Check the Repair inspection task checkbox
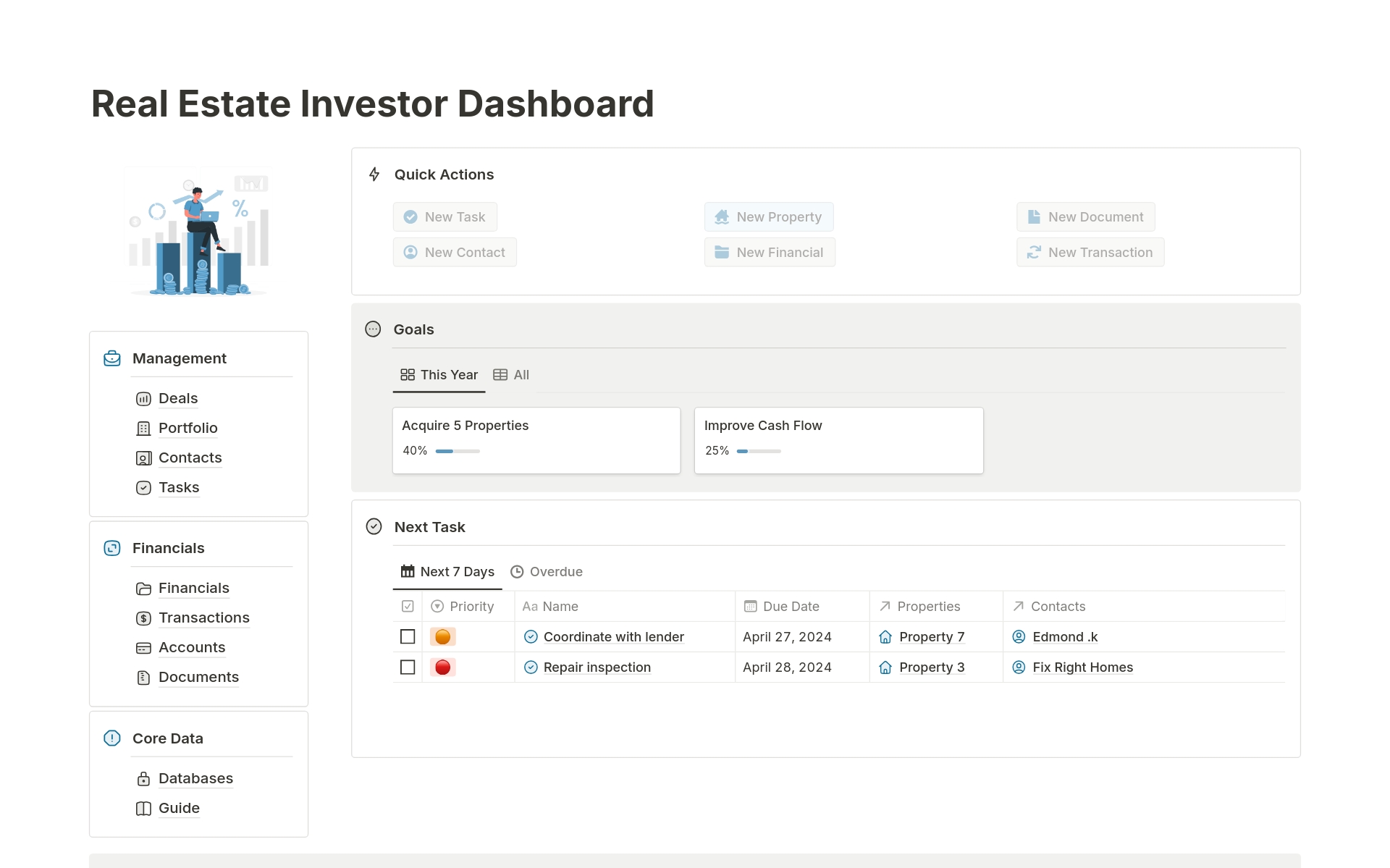The width and height of the screenshot is (1390, 868). pos(408,667)
